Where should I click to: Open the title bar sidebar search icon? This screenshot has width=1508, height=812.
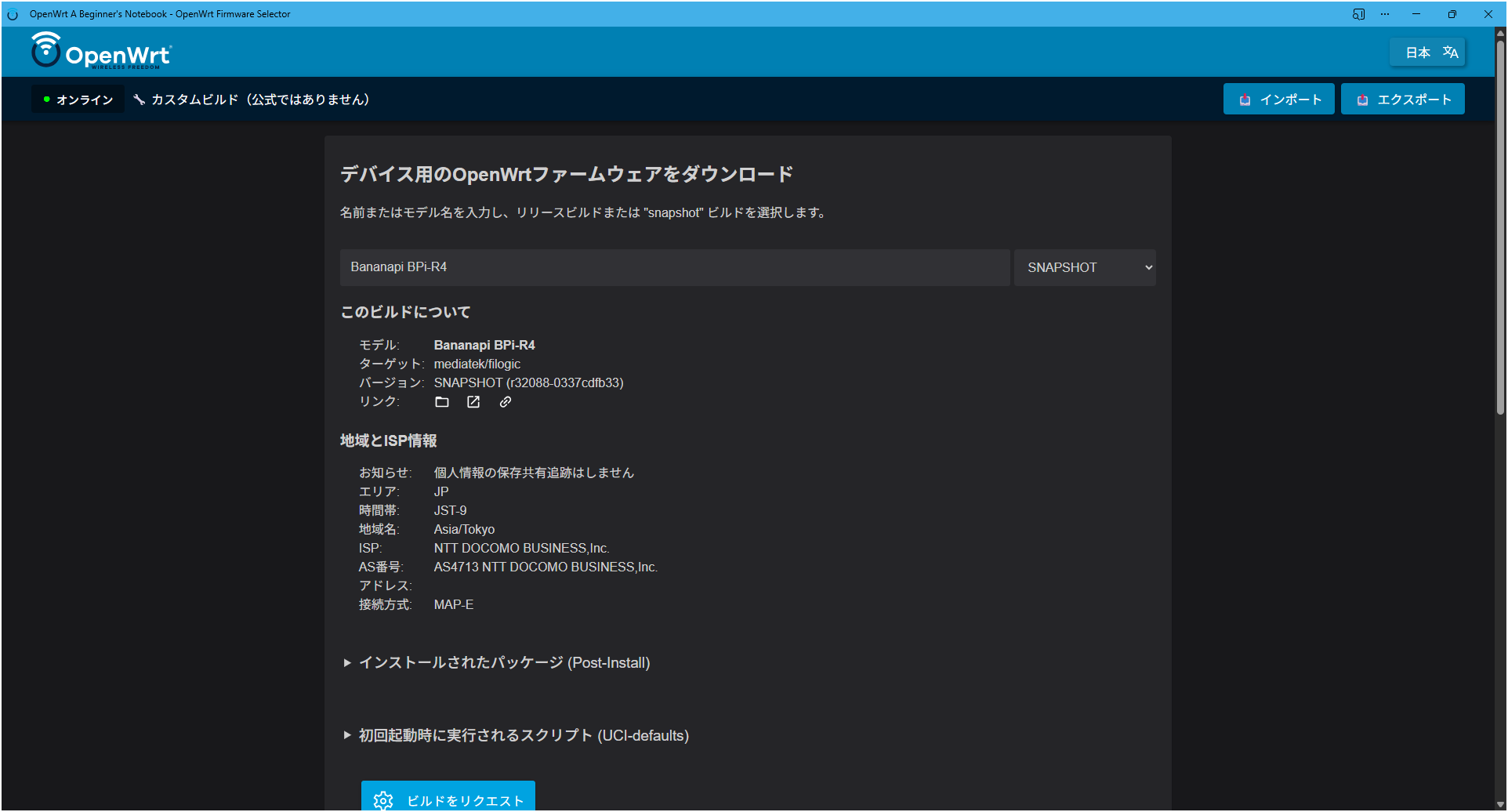[x=1359, y=14]
